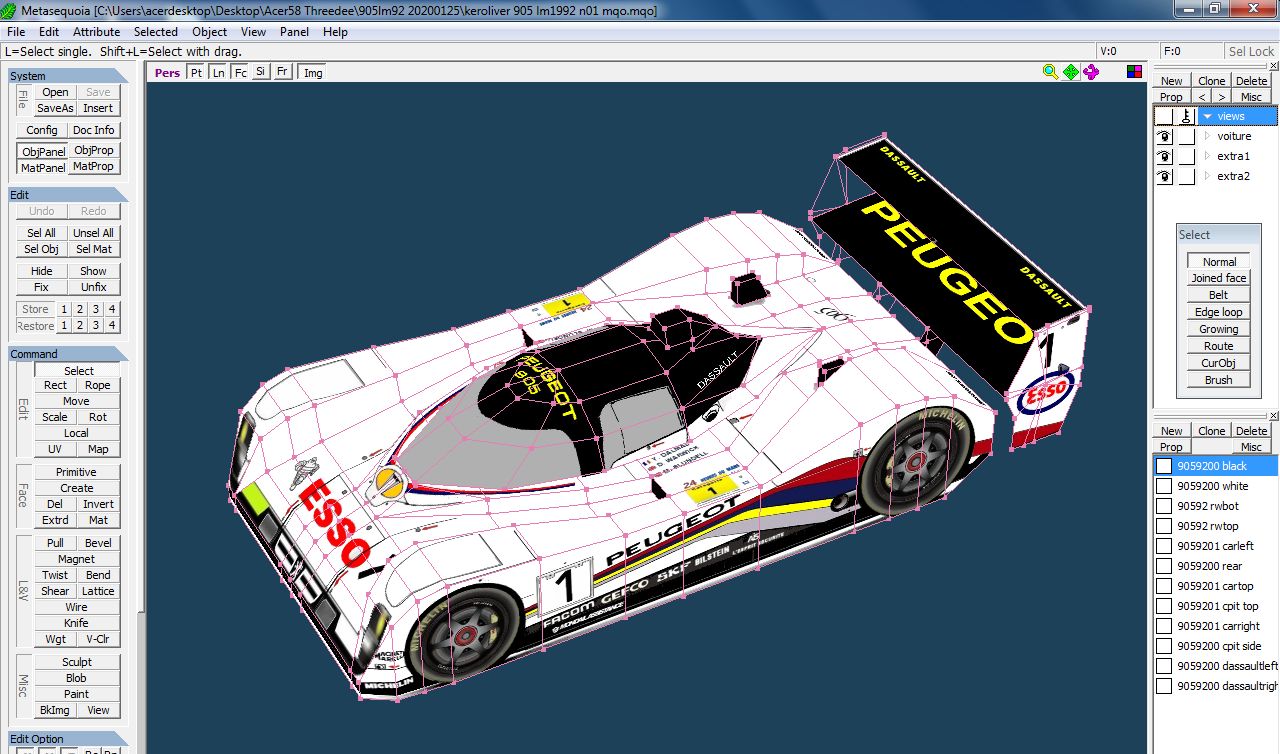Open the Selected menu

click(156, 32)
